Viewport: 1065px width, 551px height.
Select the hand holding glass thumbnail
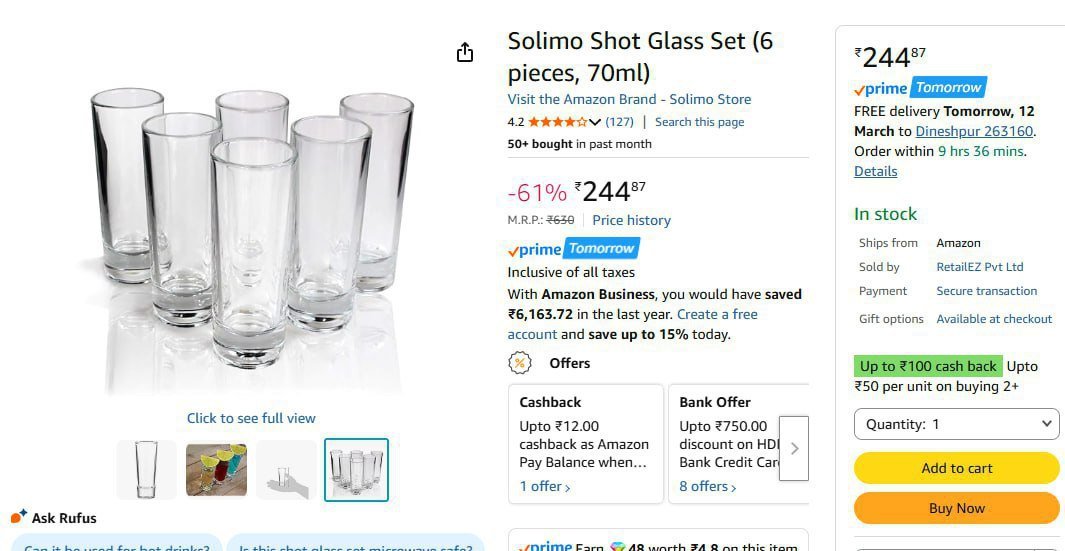pos(286,469)
